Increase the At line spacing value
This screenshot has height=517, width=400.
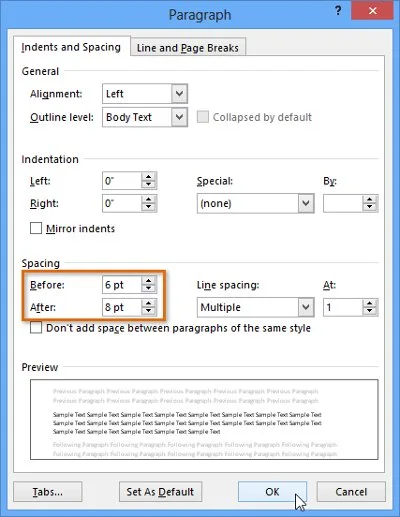tap(369, 303)
